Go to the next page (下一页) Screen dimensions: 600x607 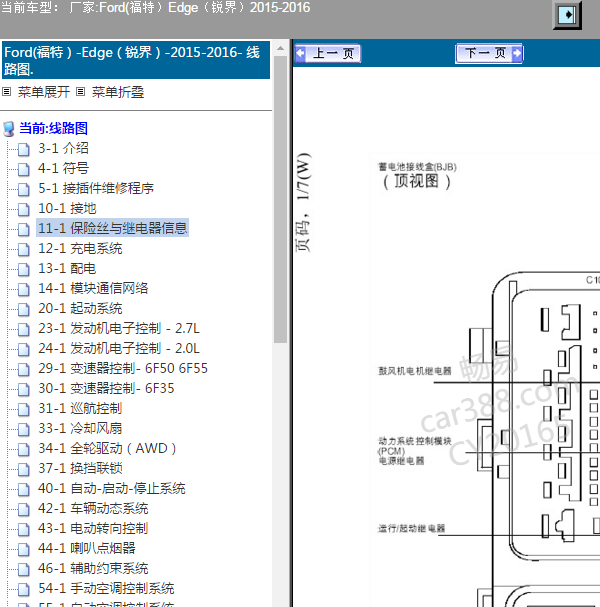tap(489, 53)
